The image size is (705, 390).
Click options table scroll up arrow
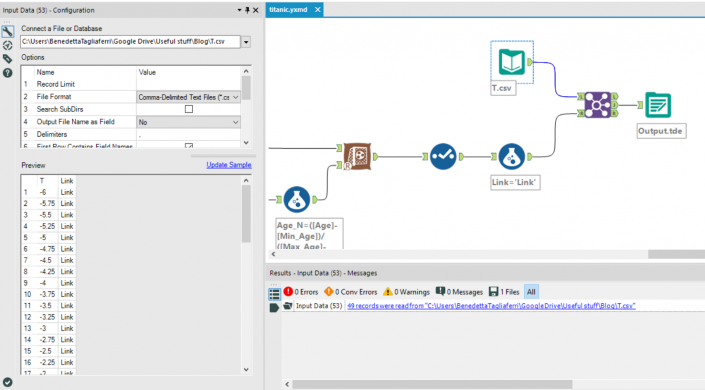pyautogui.click(x=246, y=71)
